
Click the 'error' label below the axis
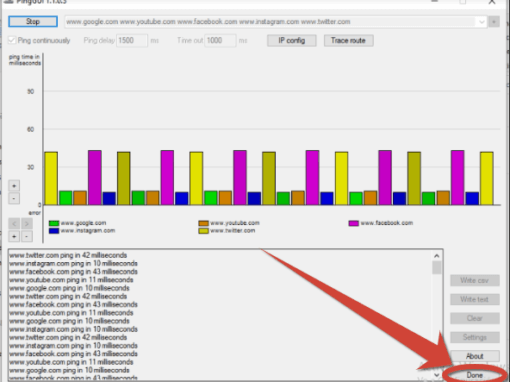(x=34, y=213)
